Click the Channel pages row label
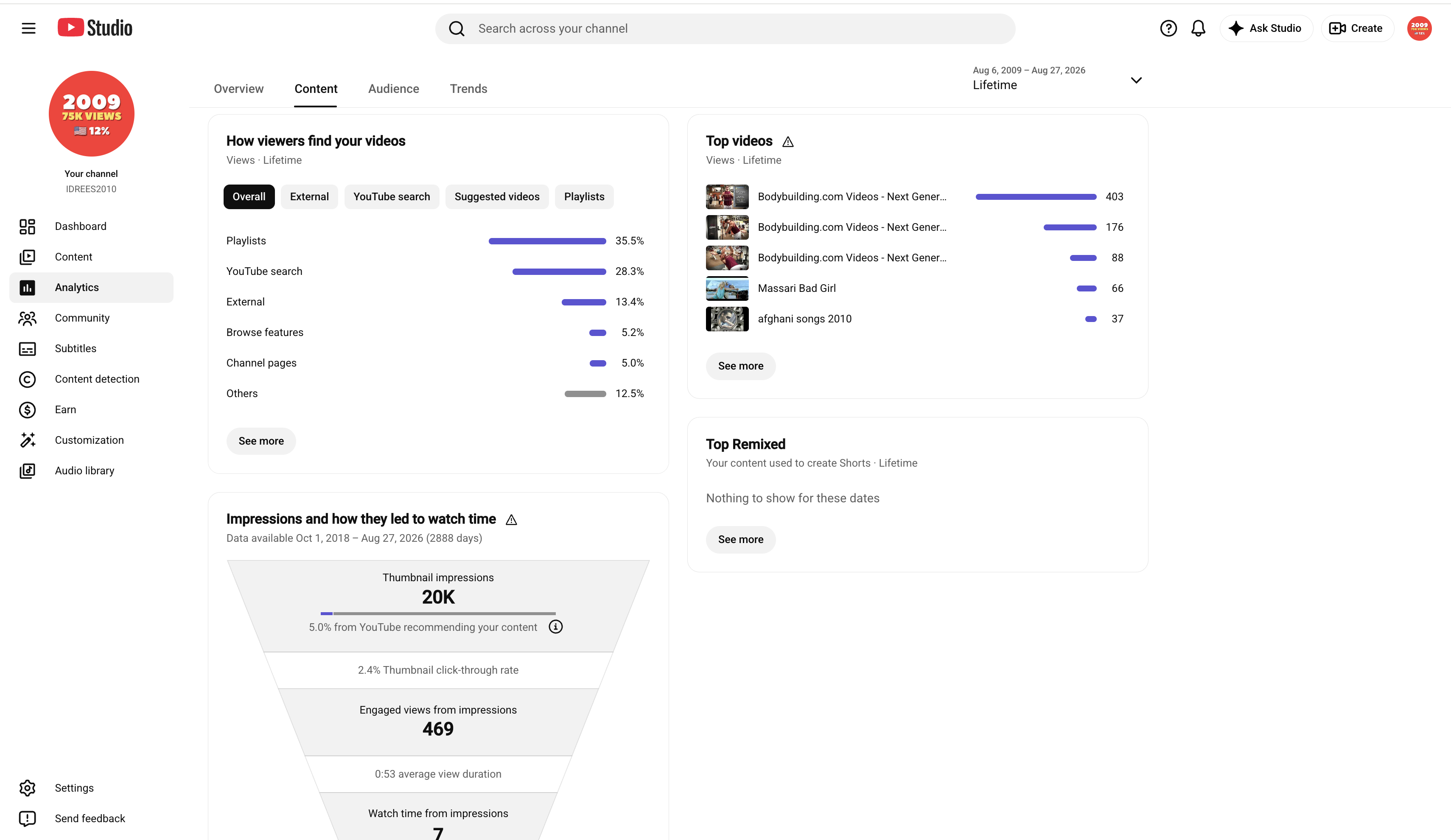1451x840 pixels. coord(261,363)
